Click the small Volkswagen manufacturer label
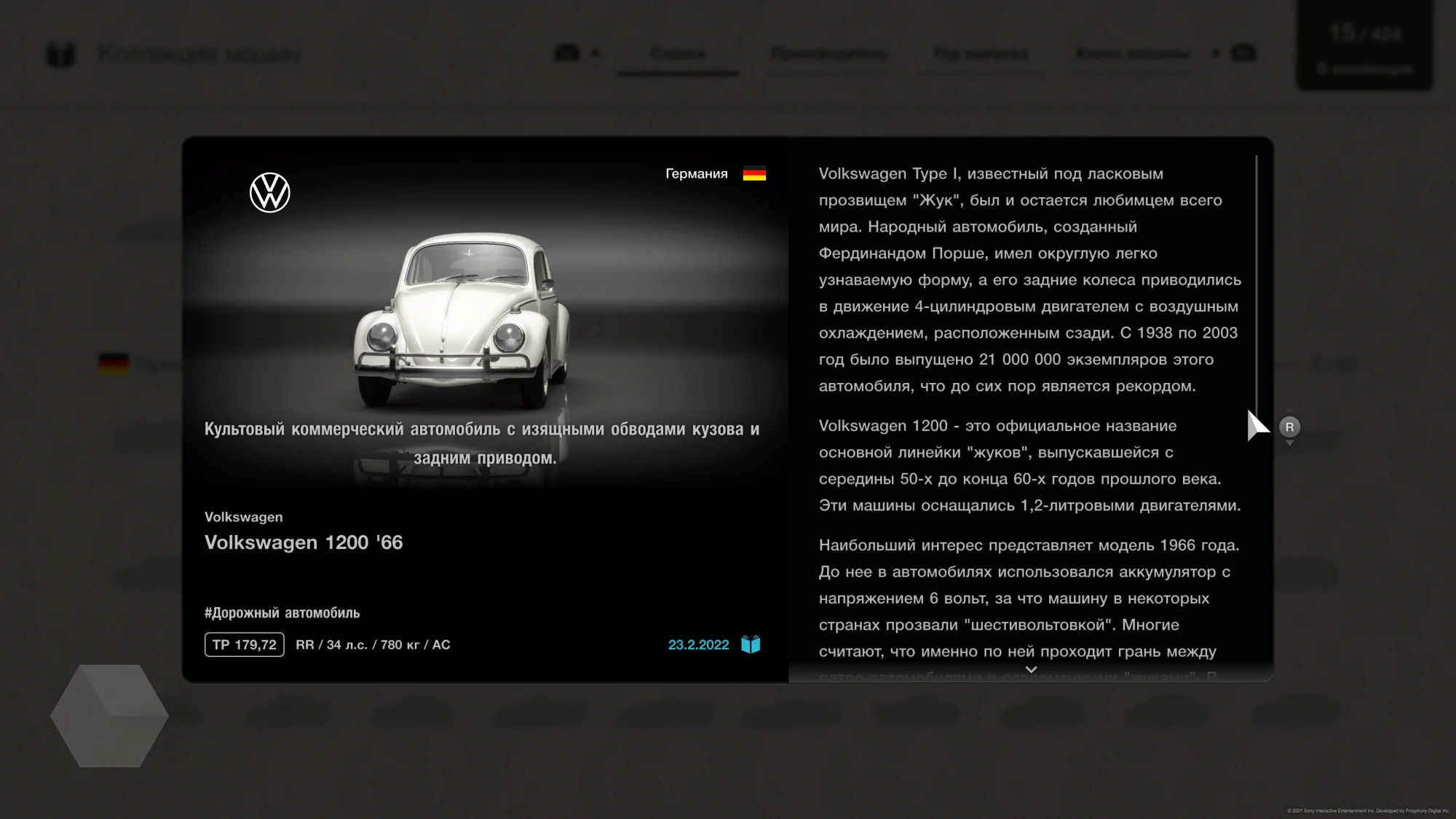Viewport: 1456px width, 819px height. (244, 517)
